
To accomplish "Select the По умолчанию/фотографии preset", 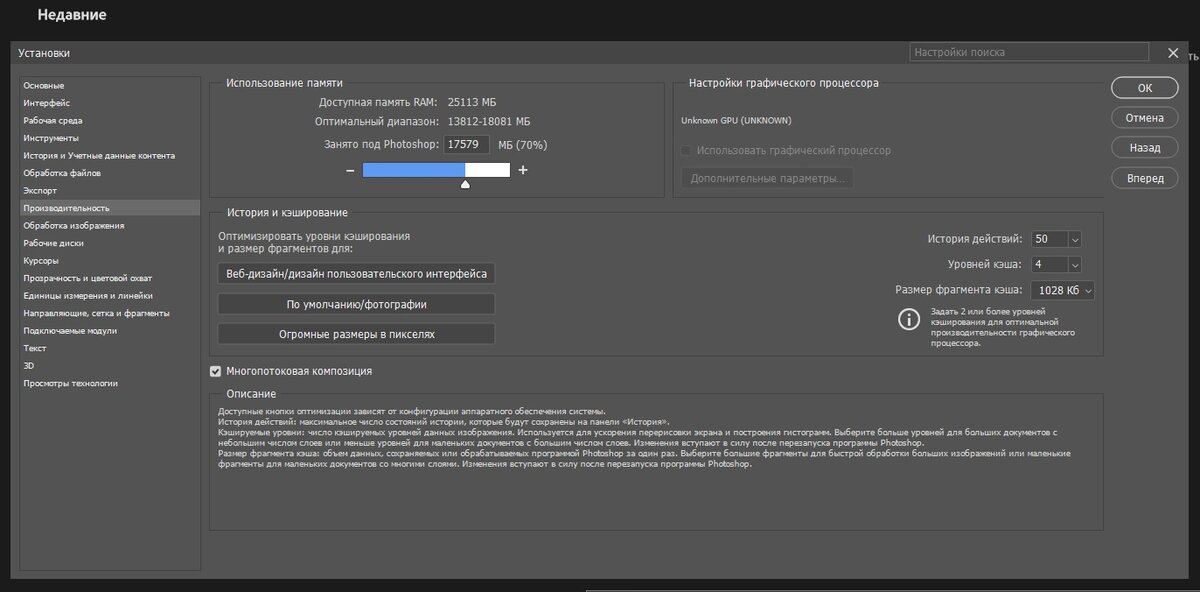I will pos(355,304).
